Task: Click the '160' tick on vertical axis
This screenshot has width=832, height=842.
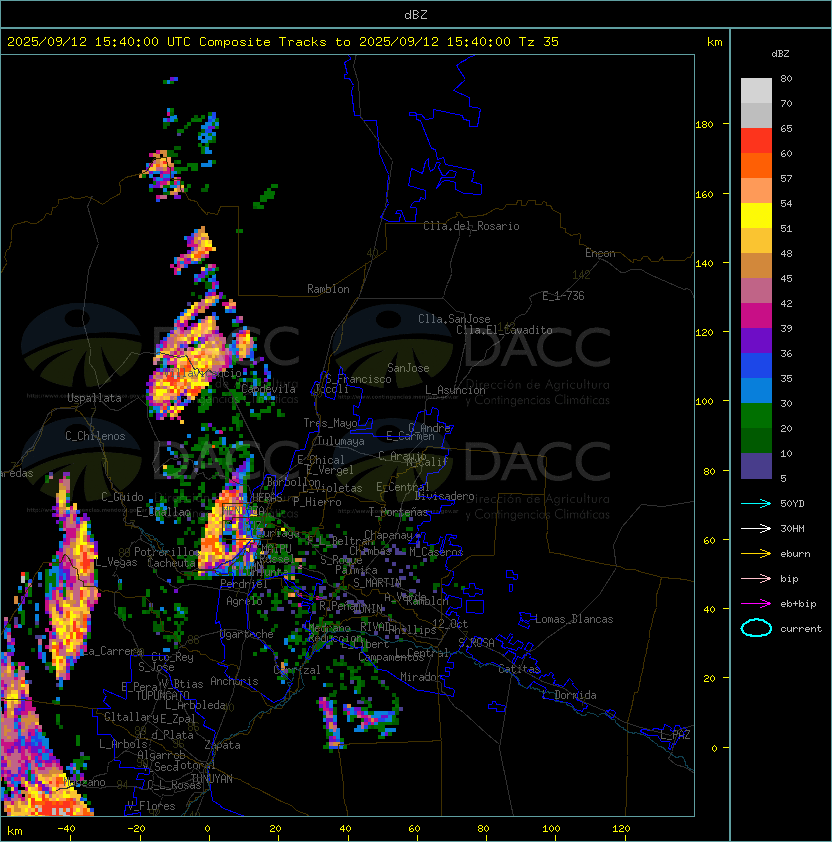Action: (704, 194)
